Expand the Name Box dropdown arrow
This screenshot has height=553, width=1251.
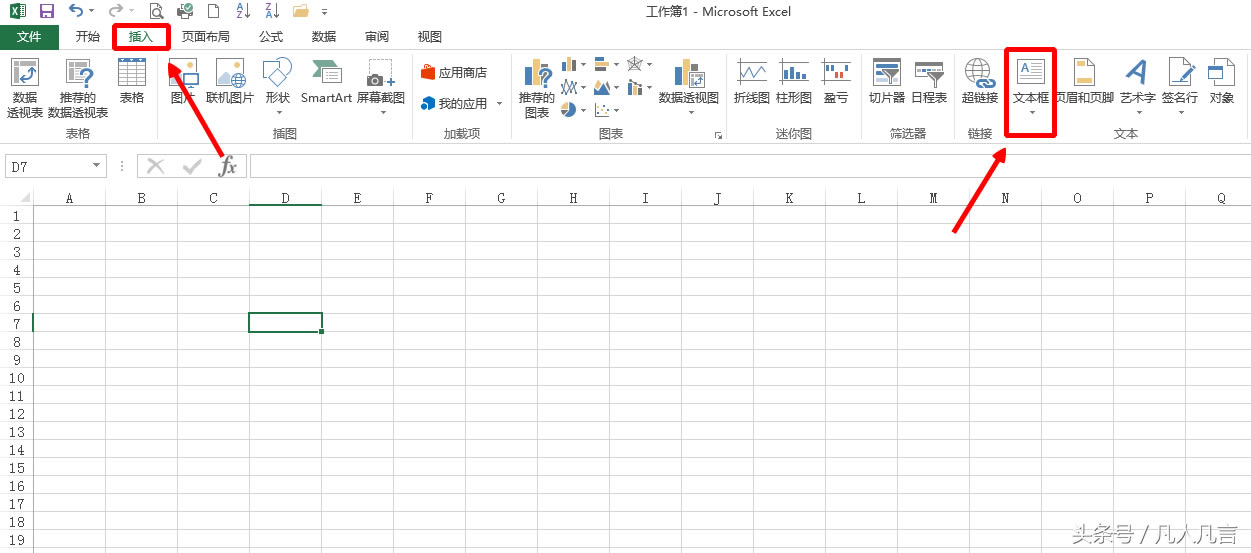(97, 166)
